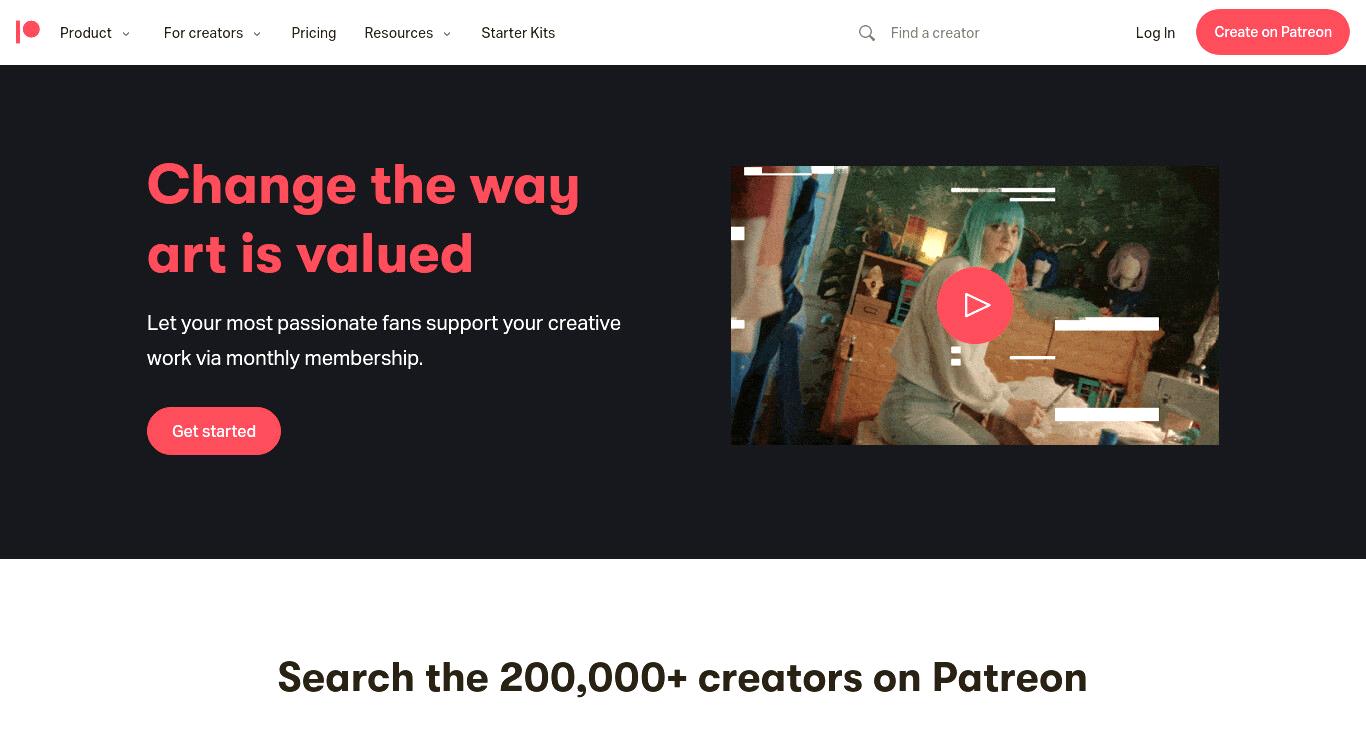1366x741 pixels.
Task: Click the magnifying glass search icon
Action: [867, 33]
